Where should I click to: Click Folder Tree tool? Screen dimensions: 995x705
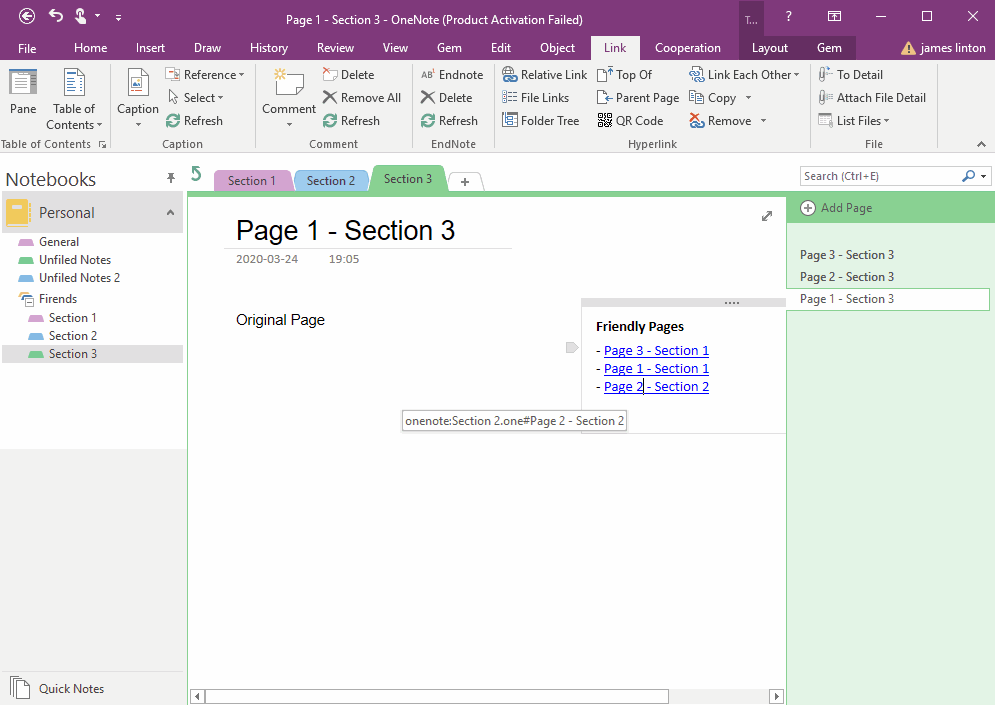[541, 121]
